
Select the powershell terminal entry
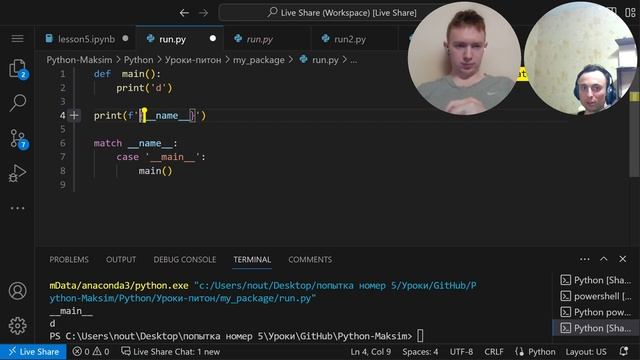click(596, 296)
